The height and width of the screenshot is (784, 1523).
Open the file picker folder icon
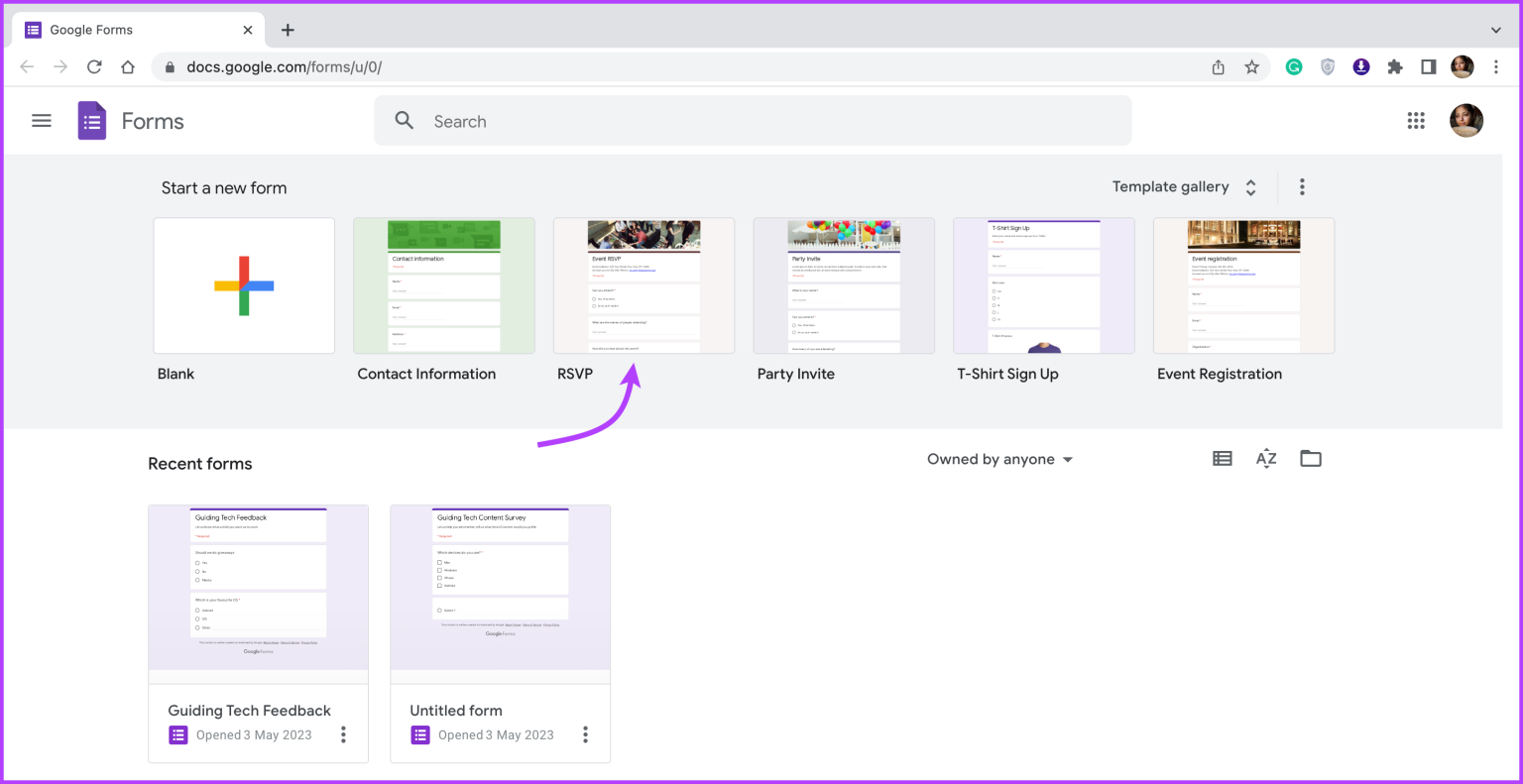pyautogui.click(x=1310, y=458)
